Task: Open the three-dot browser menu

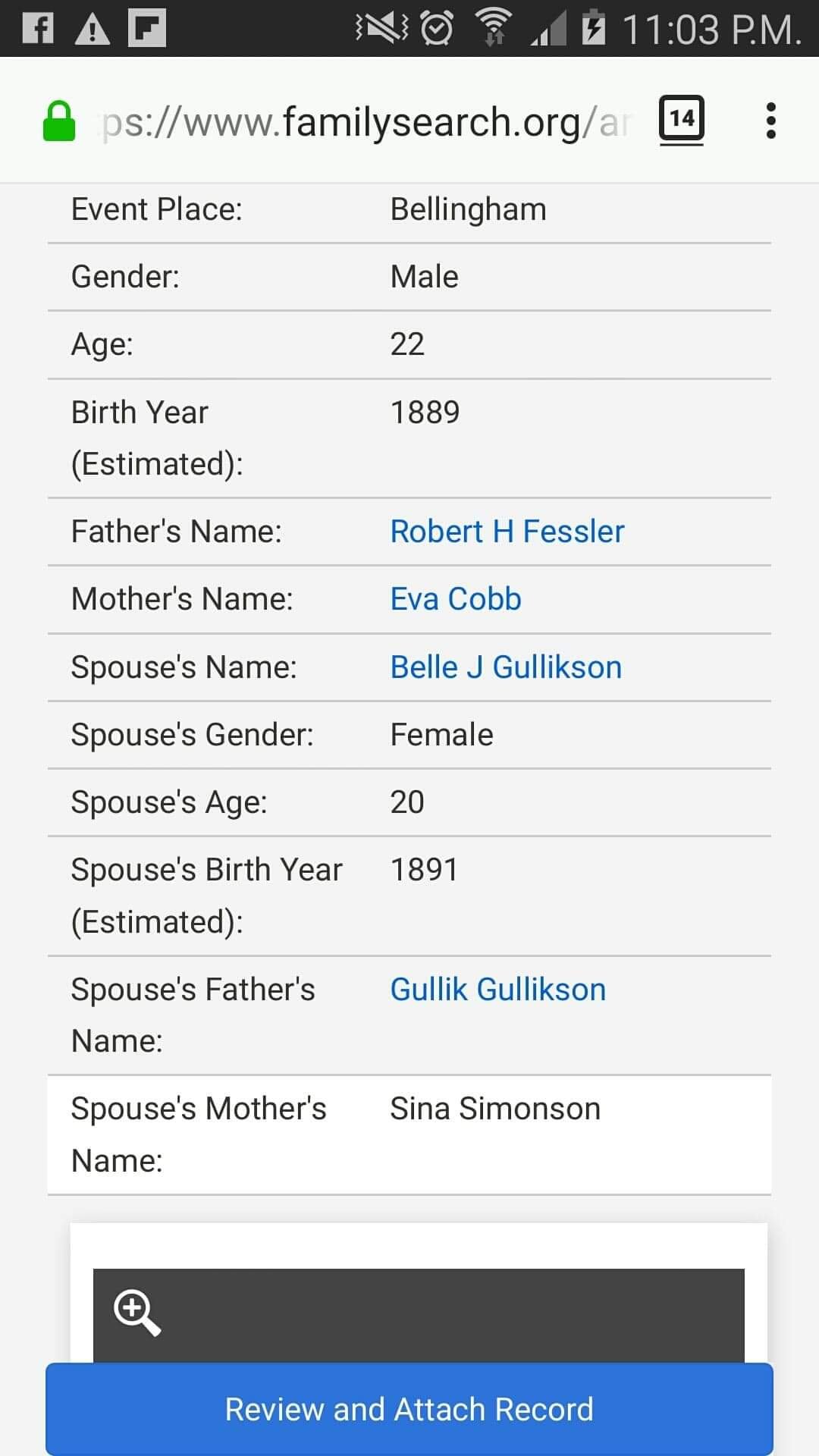Action: (770, 121)
